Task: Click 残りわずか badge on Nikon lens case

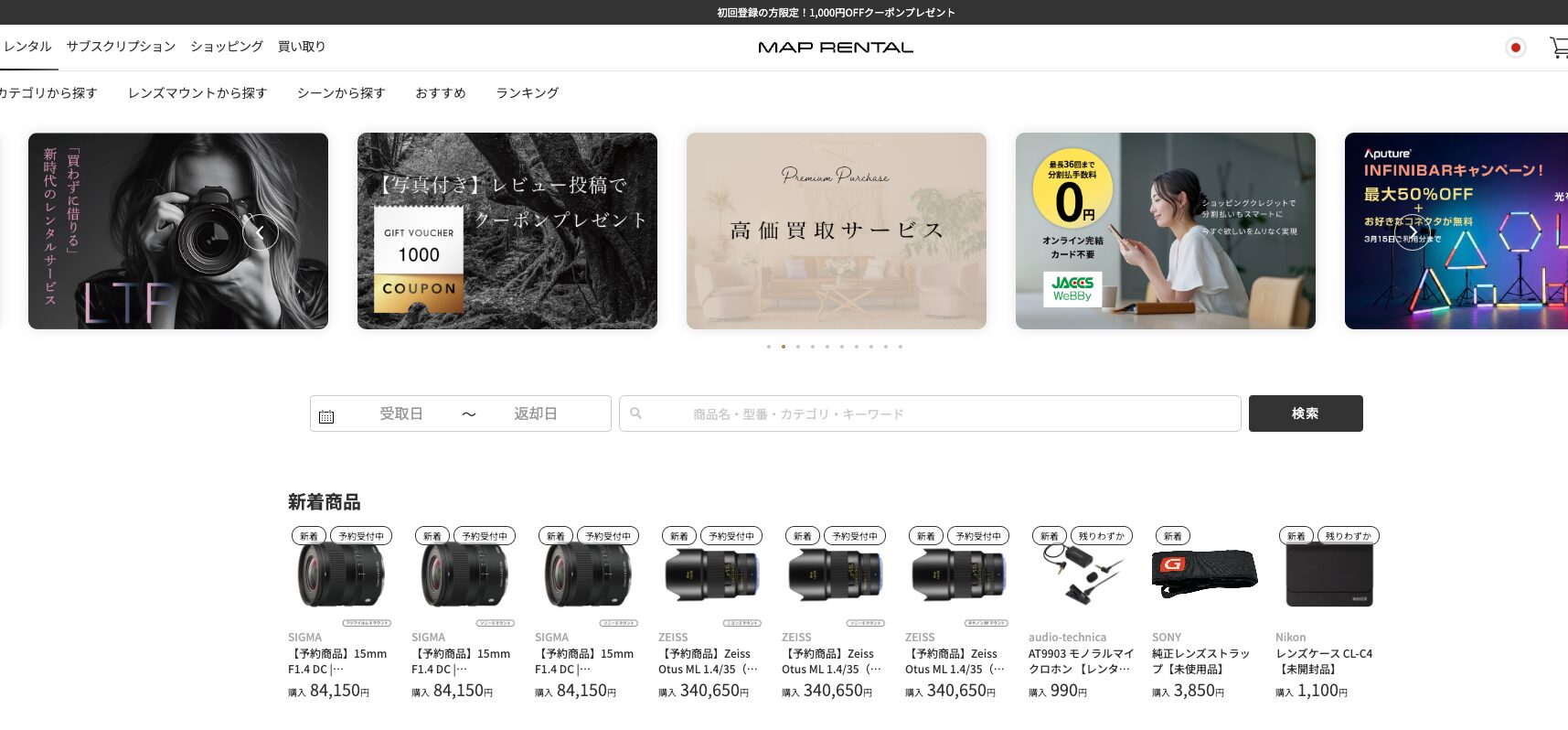Action: point(1348,536)
